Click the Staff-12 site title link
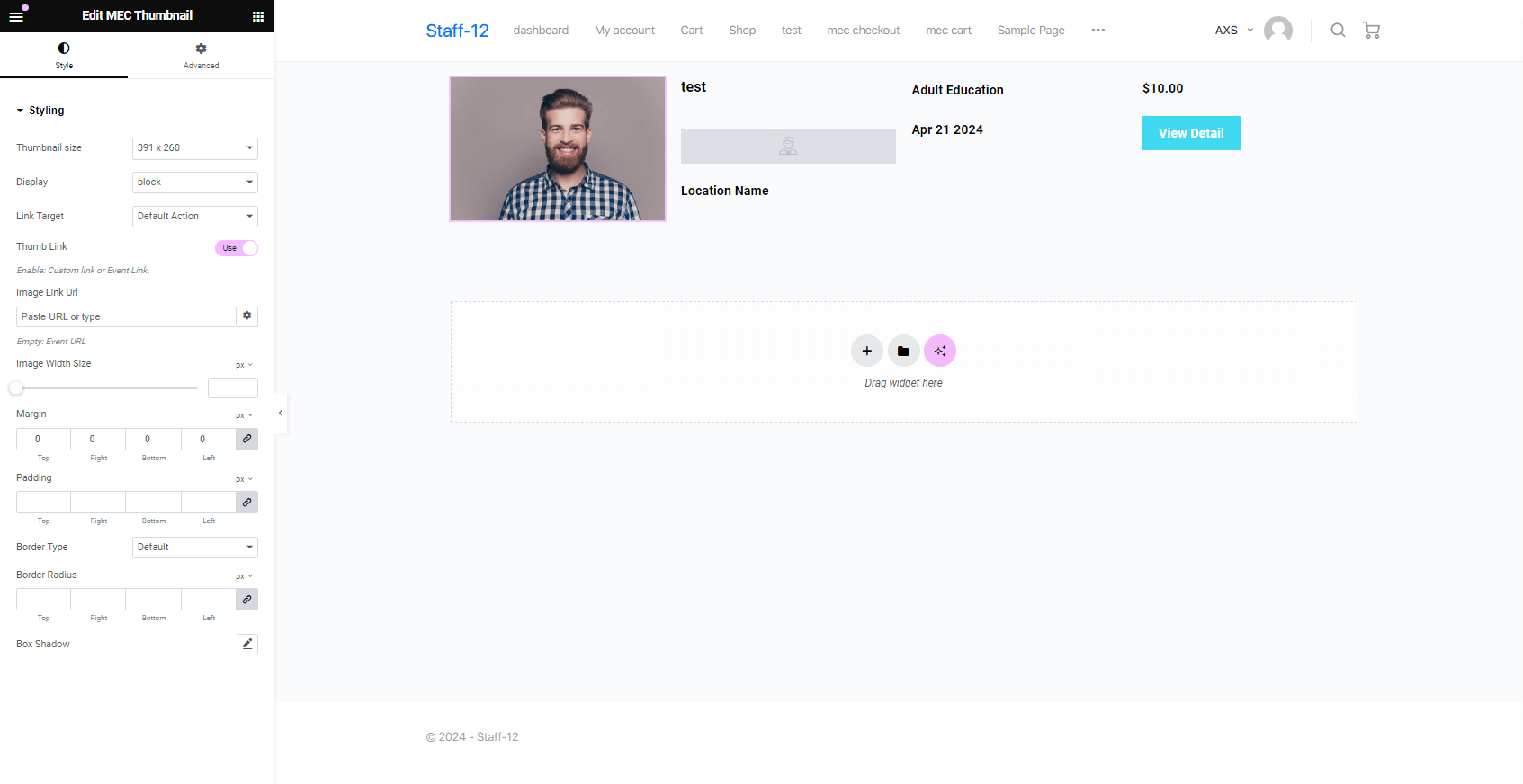 pos(458,31)
